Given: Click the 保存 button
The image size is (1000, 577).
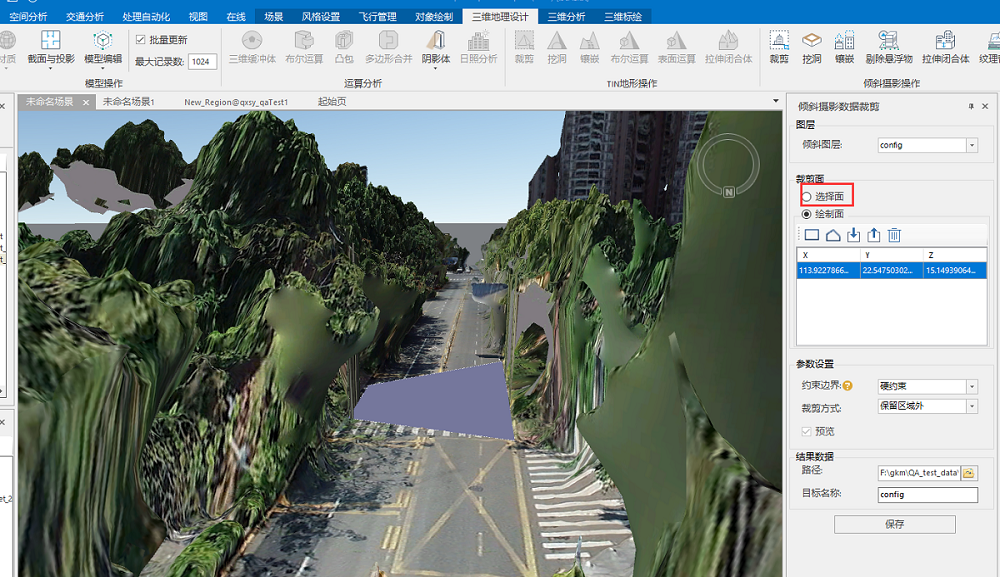Looking at the screenshot, I should coord(895,524).
